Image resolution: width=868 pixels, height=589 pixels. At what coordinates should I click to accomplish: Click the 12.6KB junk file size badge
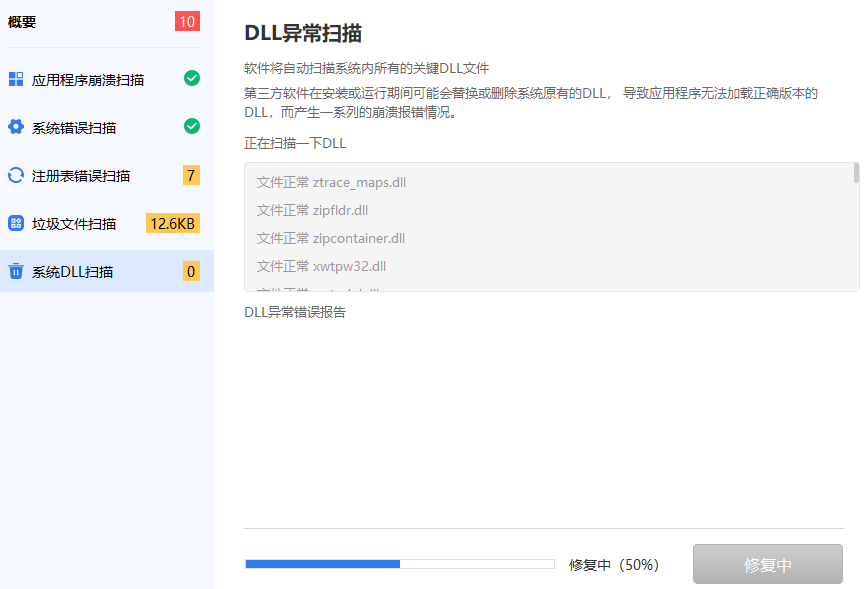point(173,223)
